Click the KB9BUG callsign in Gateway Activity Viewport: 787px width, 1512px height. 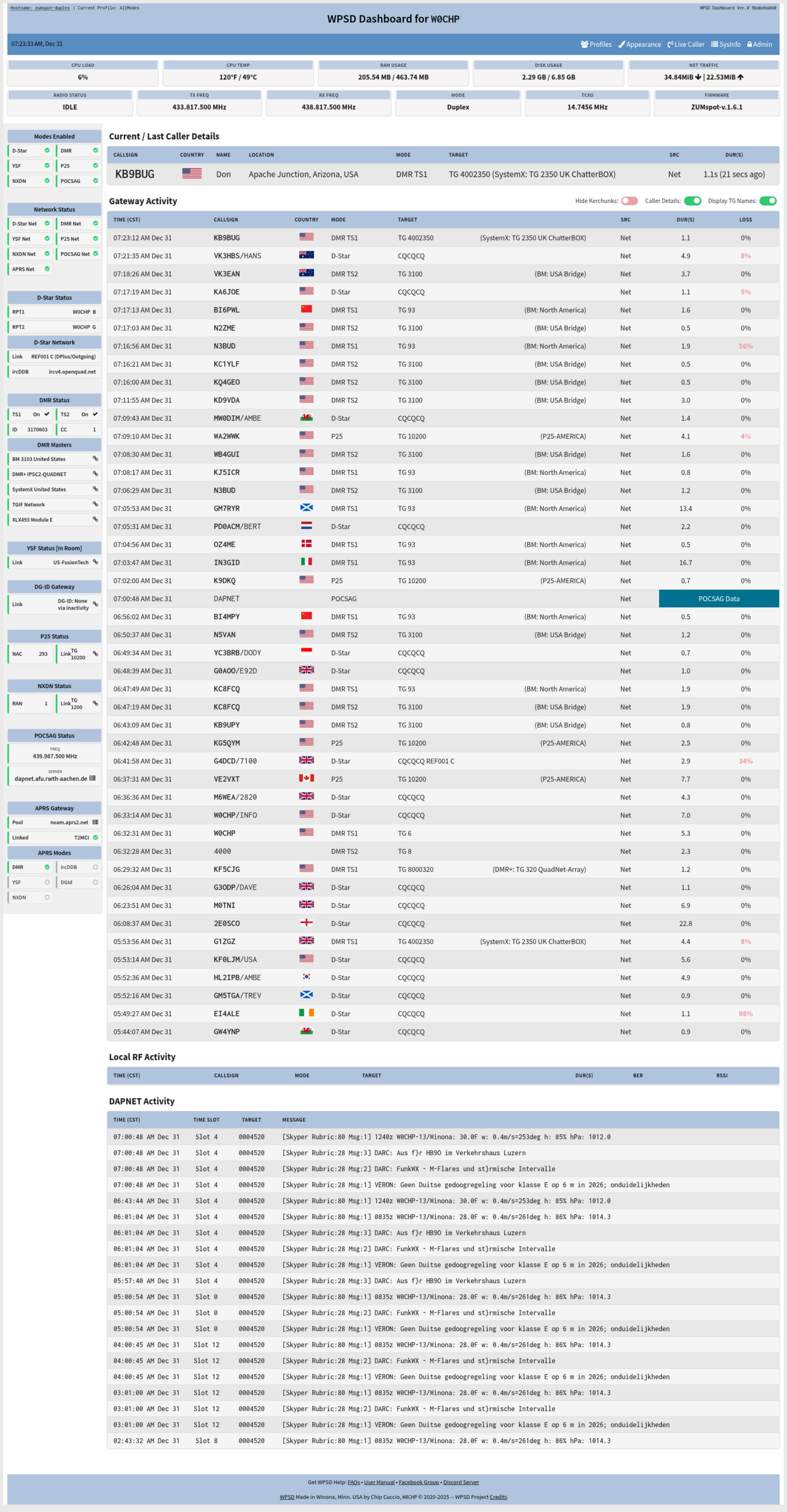point(227,238)
